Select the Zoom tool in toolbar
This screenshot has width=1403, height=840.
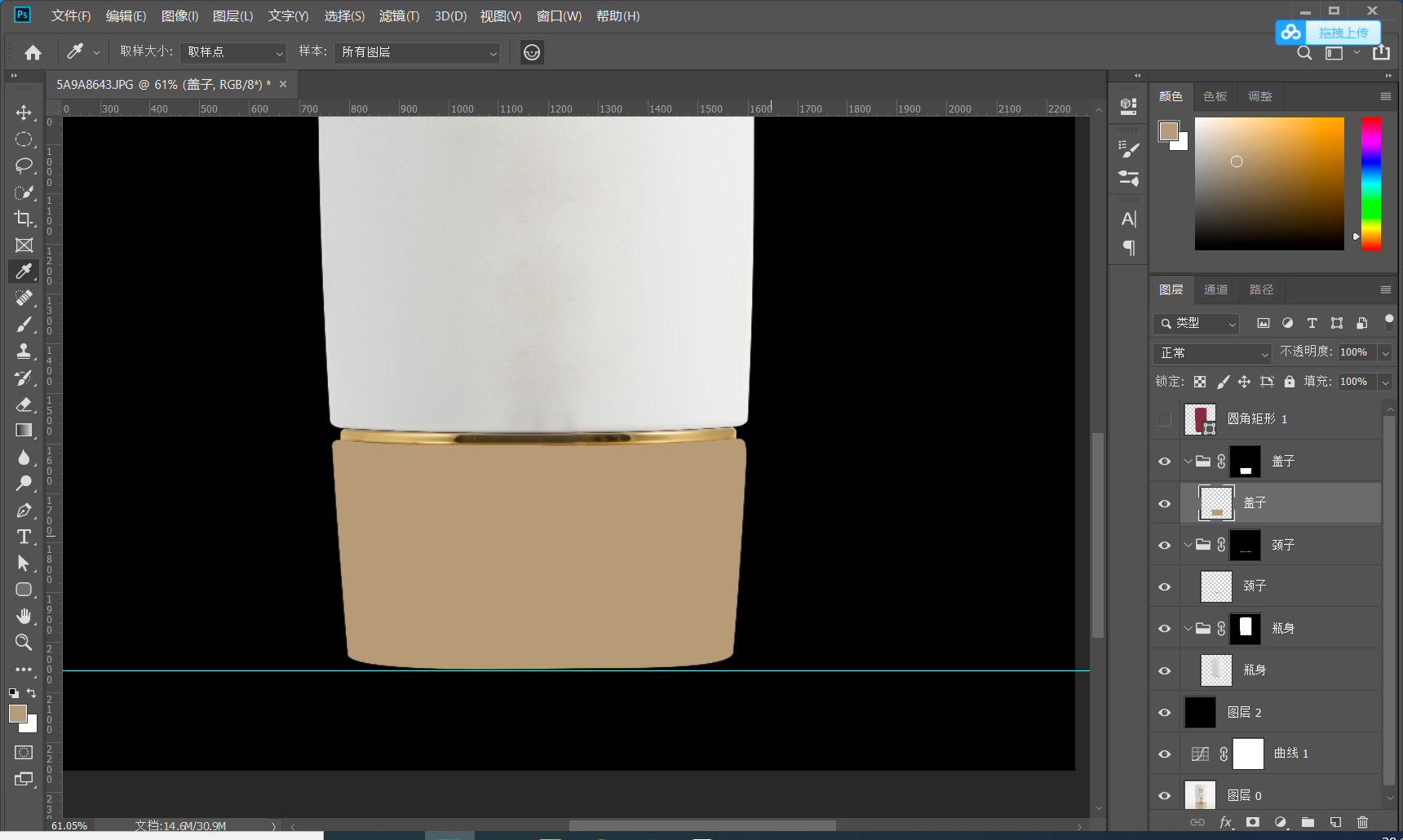[24, 643]
